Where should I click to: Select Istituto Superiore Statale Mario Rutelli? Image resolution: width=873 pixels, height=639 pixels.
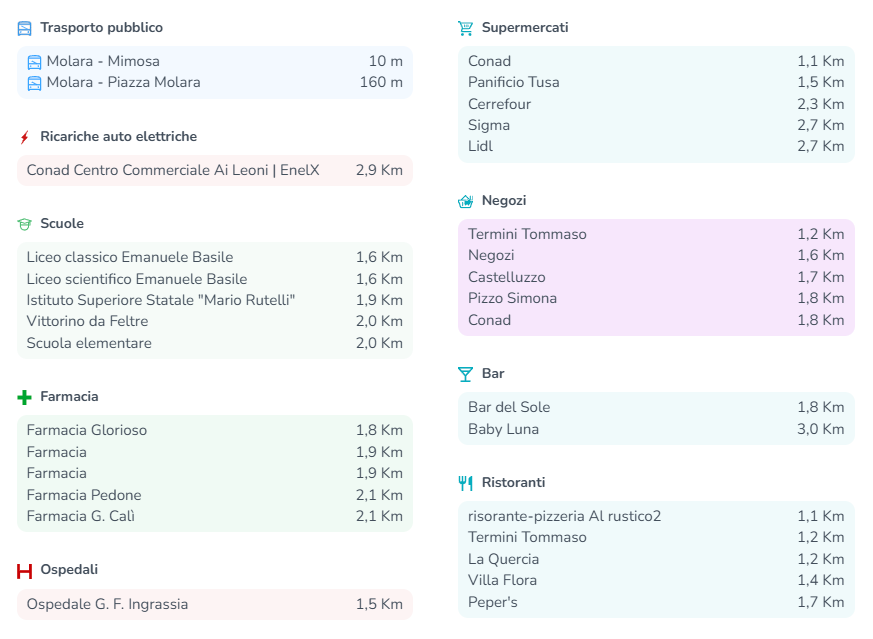click(x=161, y=300)
